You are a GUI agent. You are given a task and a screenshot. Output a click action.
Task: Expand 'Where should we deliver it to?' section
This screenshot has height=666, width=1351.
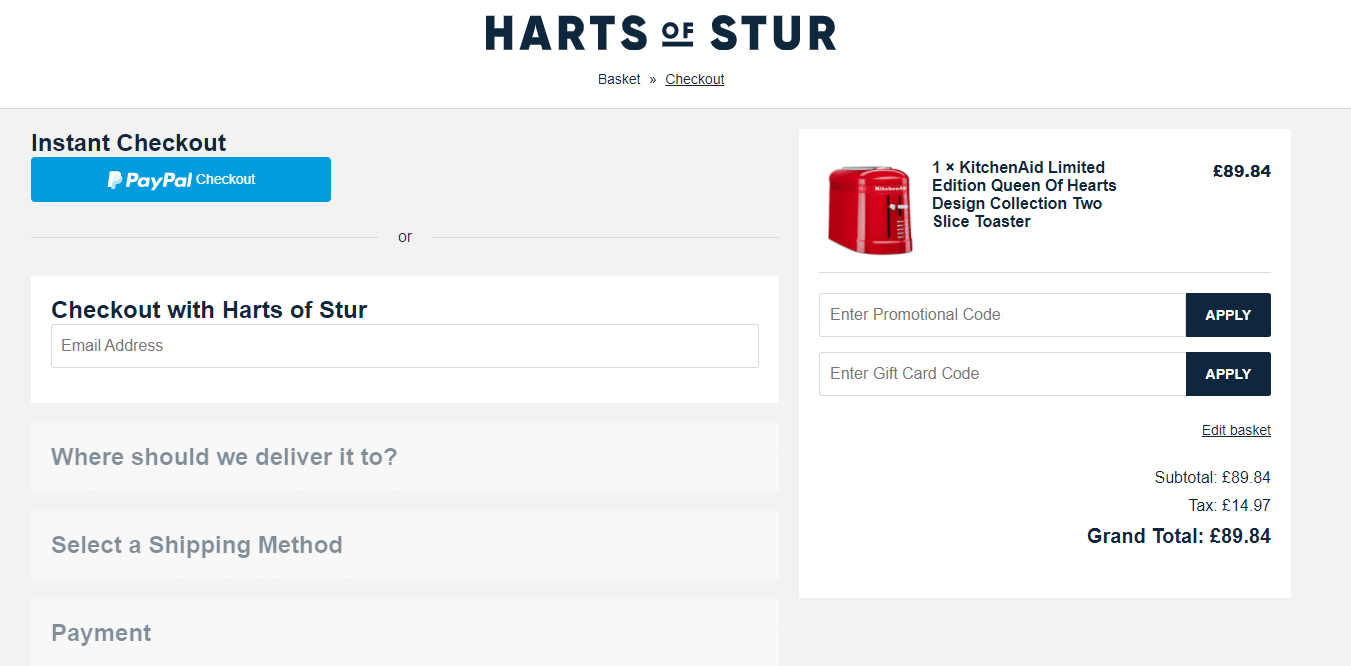(x=405, y=457)
